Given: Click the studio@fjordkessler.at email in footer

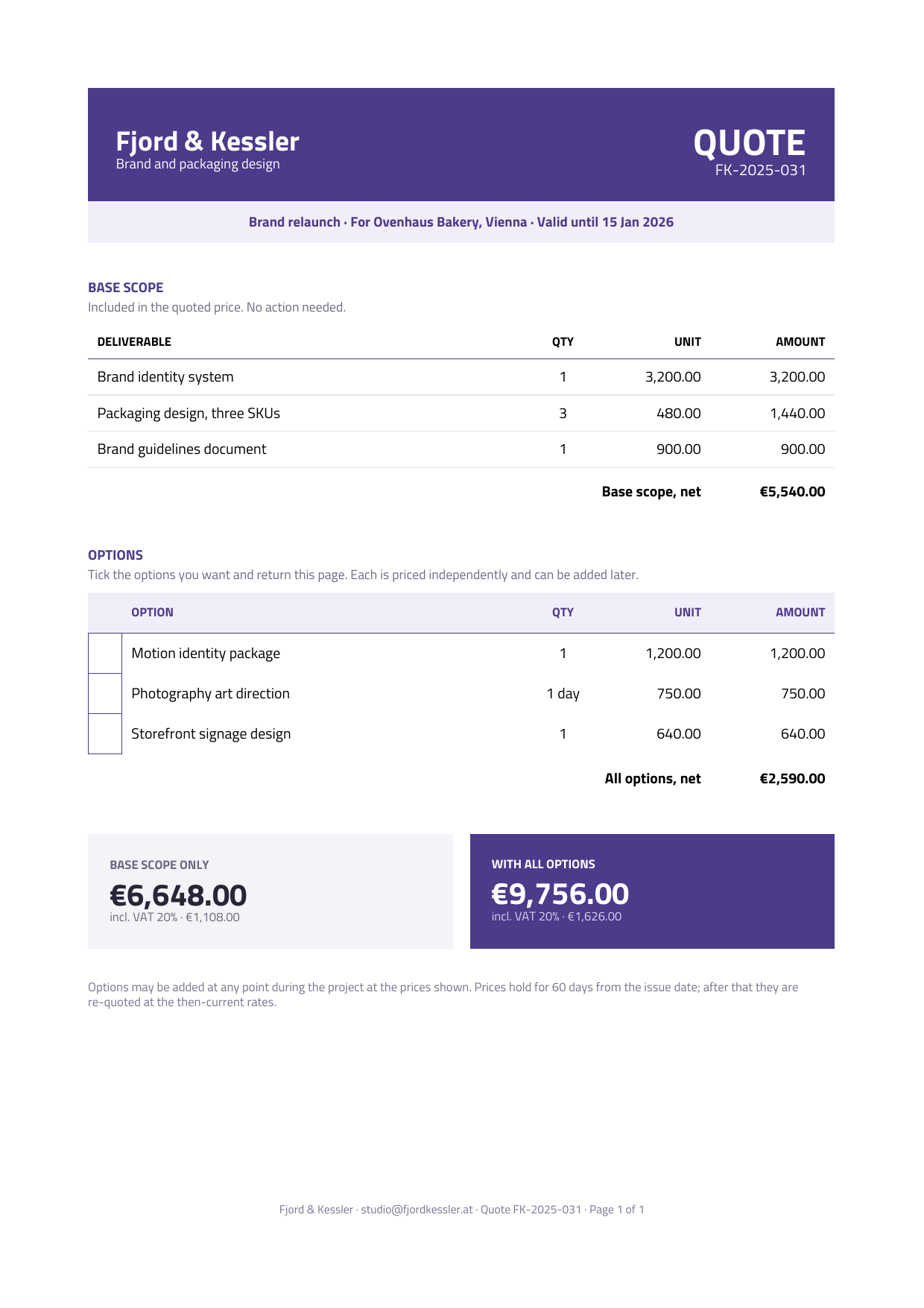Looking at the screenshot, I should click(x=417, y=1209).
